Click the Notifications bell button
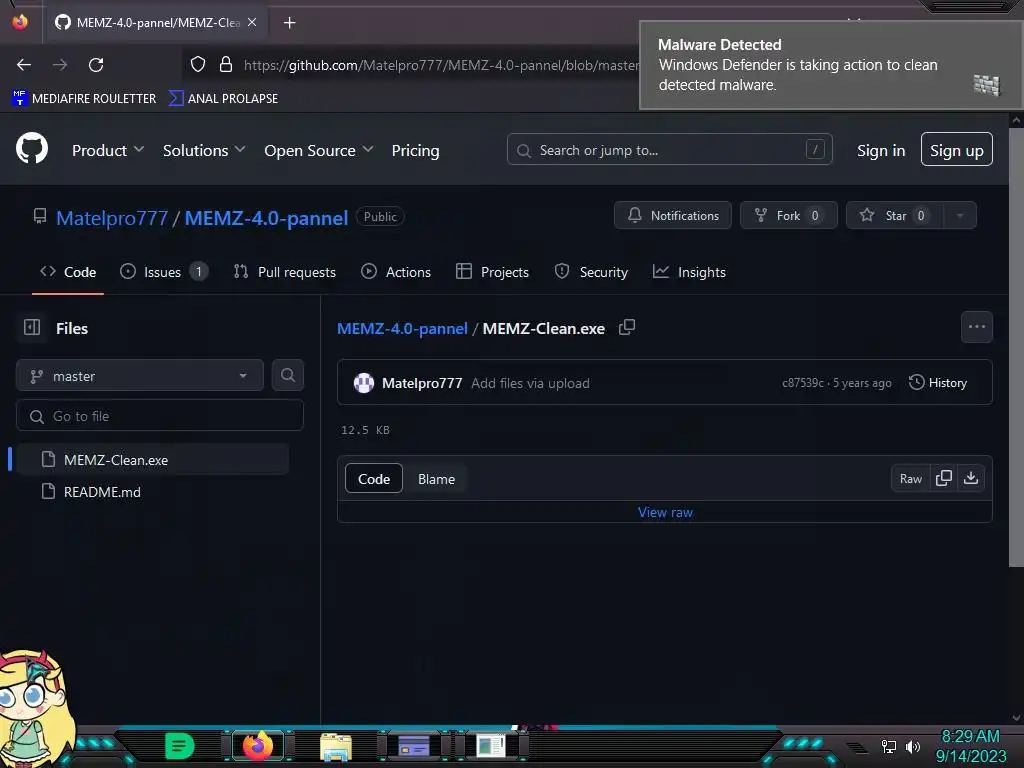The height and width of the screenshot is (768, 1024). tap(673, 216)
